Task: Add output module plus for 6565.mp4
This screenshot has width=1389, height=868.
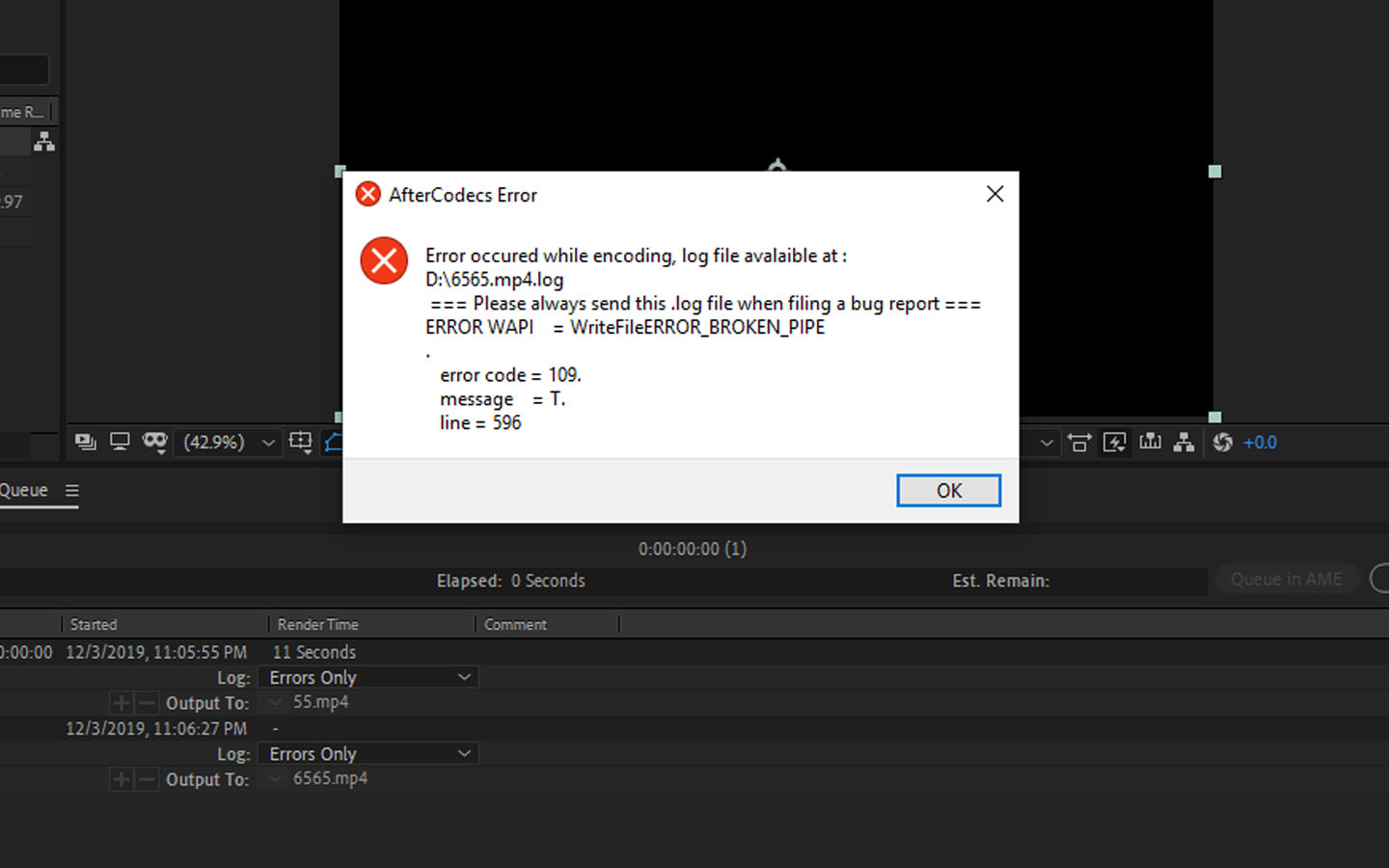Action: [x=122, y=778]
